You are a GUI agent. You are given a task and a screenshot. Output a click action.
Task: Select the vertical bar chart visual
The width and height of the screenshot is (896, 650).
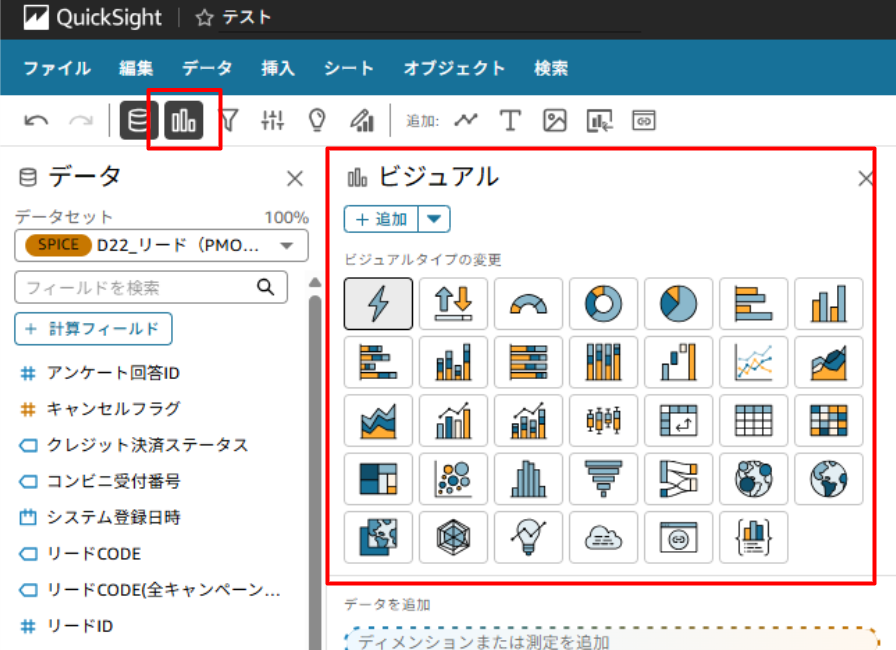[829, 304]
